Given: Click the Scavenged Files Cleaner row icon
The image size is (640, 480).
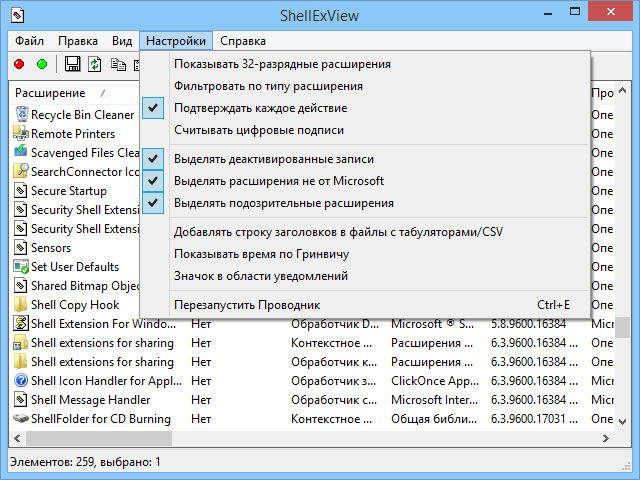Looking at the screenshot, I should (21, 151).
